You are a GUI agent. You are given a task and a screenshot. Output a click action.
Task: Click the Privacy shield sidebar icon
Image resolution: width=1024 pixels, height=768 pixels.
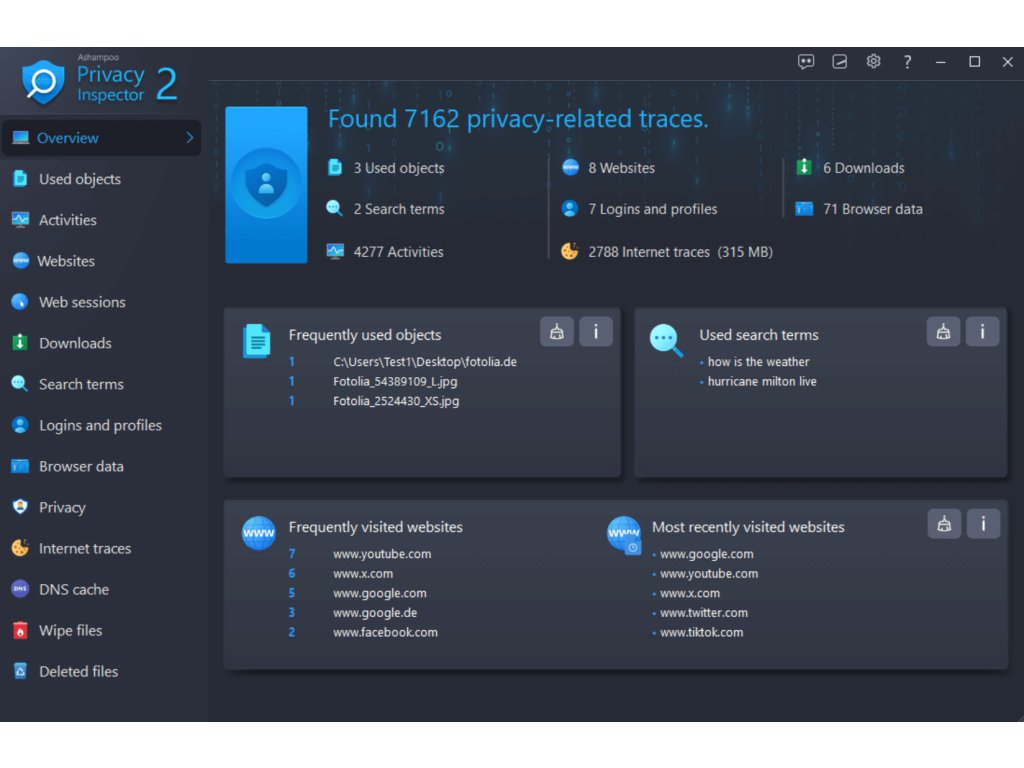20,507
